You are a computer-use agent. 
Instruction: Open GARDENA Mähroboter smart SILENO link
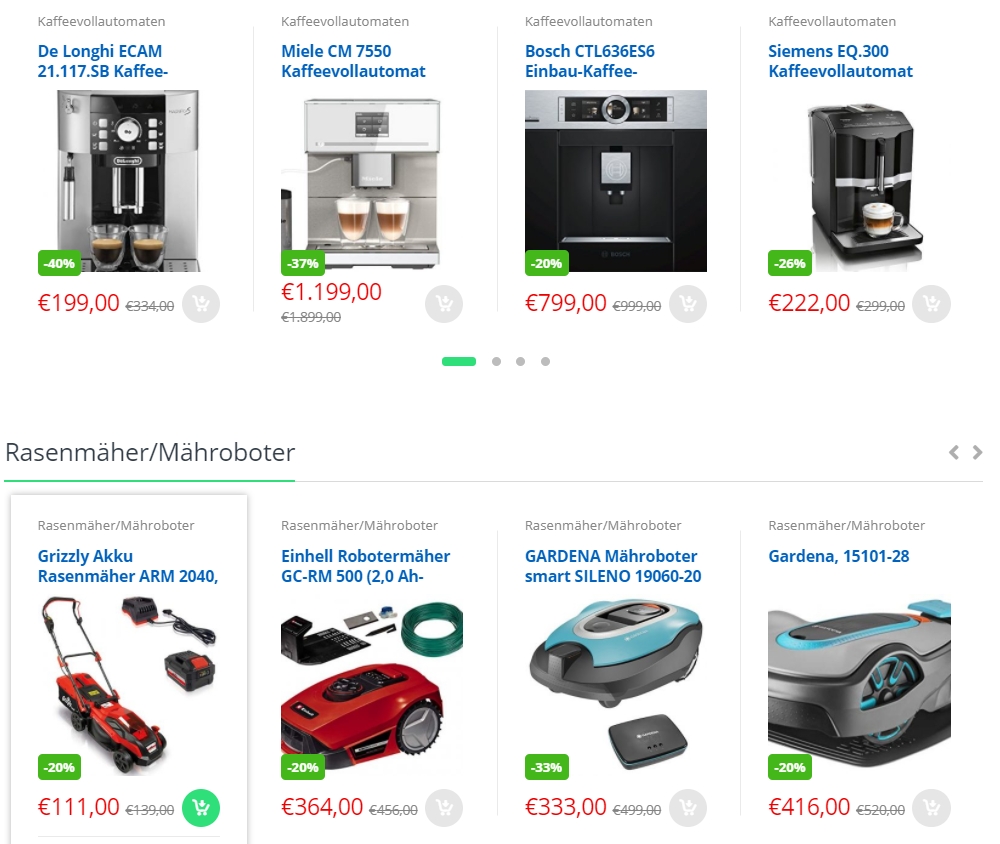pyautogui.click(x=613, y=566)
